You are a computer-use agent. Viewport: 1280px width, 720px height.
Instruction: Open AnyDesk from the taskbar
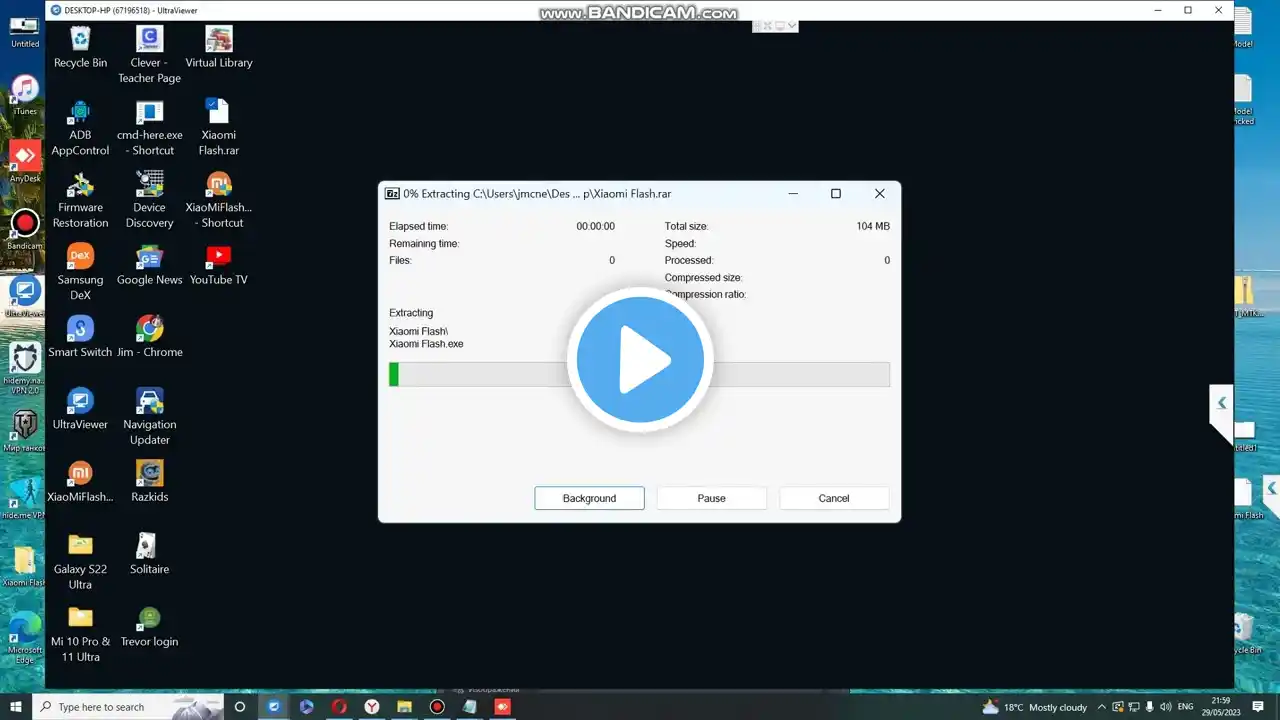click(502, 707)
